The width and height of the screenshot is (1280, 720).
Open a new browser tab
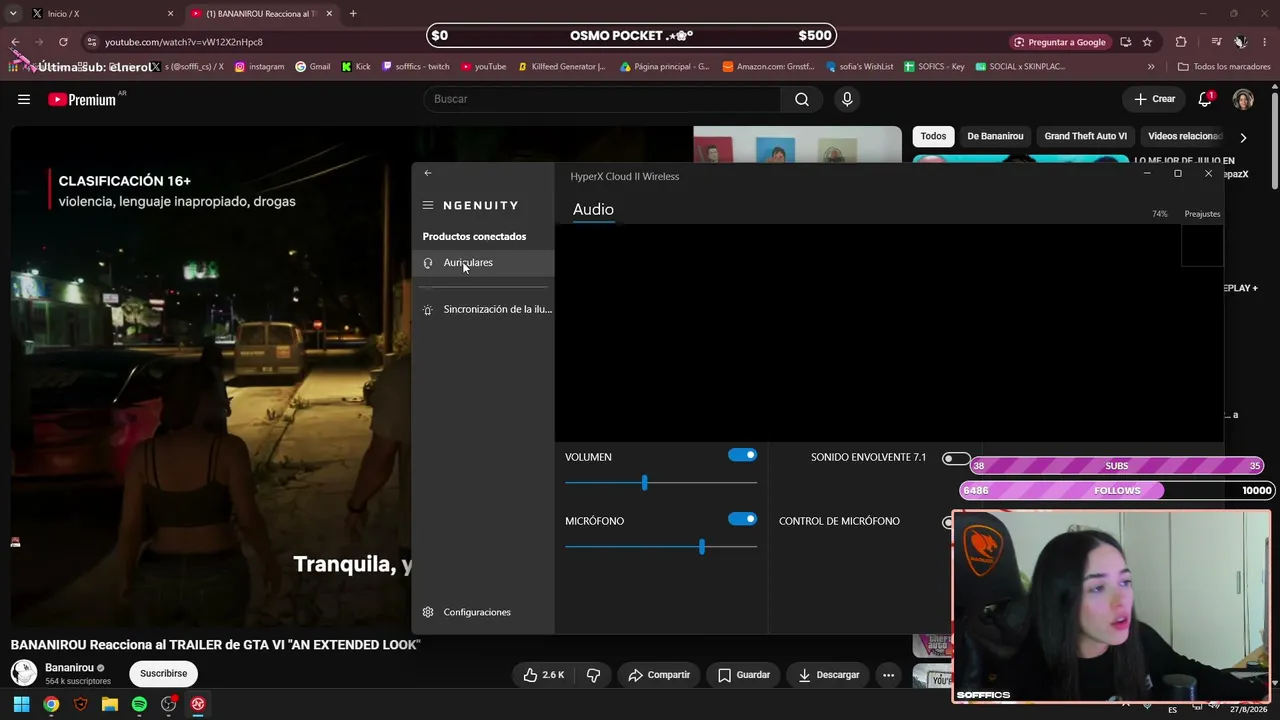[x=353, y=14]
